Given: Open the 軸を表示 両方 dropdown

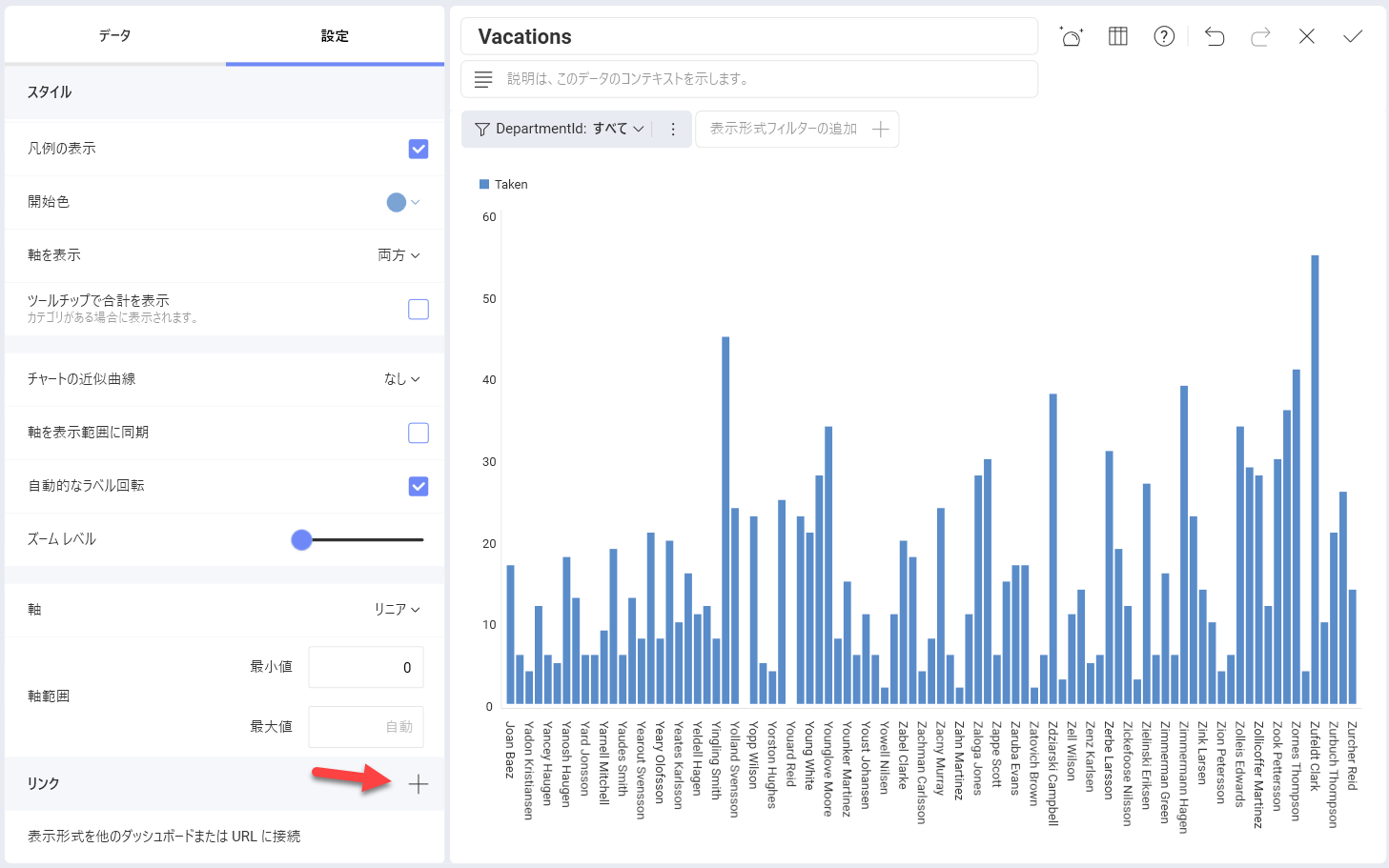Looking at the screenshot, I should (398, 255).
